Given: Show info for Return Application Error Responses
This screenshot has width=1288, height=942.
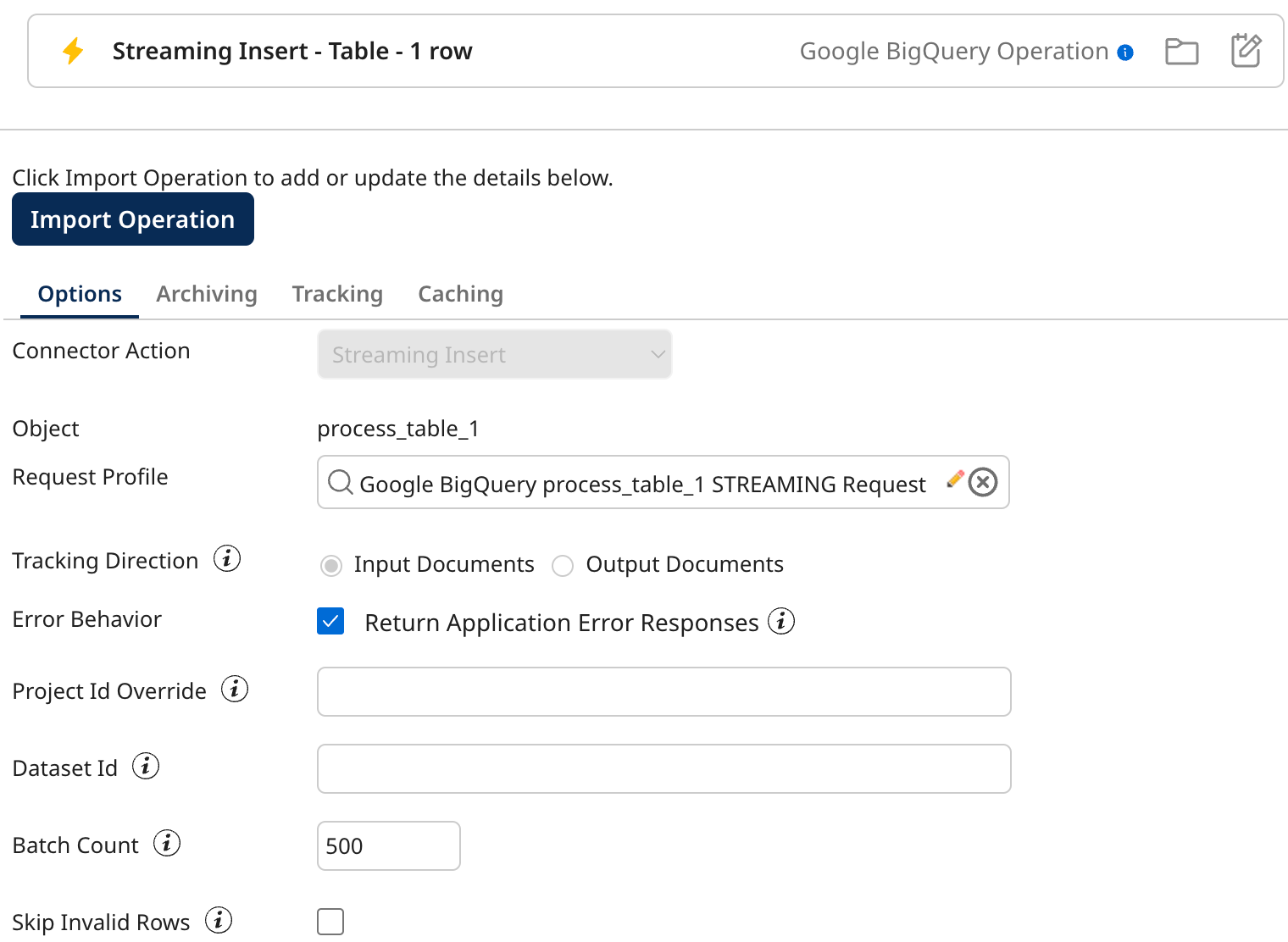Looking at the screenshot, I should coord(781,622).
